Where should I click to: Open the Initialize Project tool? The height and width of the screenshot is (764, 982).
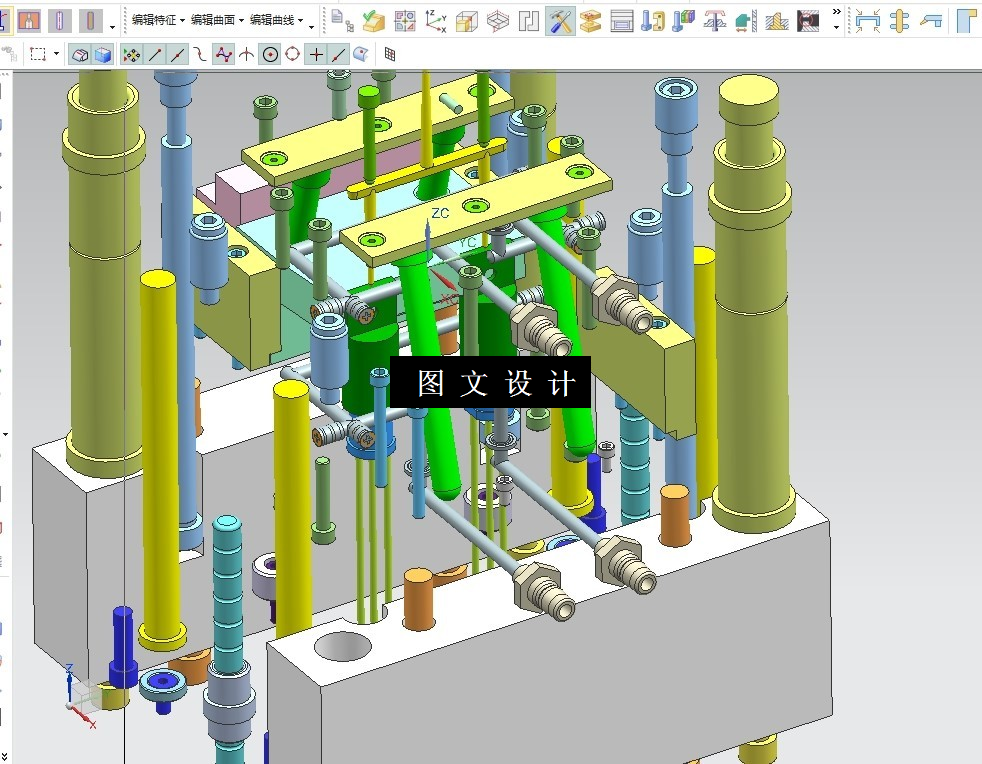[x=343, y=21]
